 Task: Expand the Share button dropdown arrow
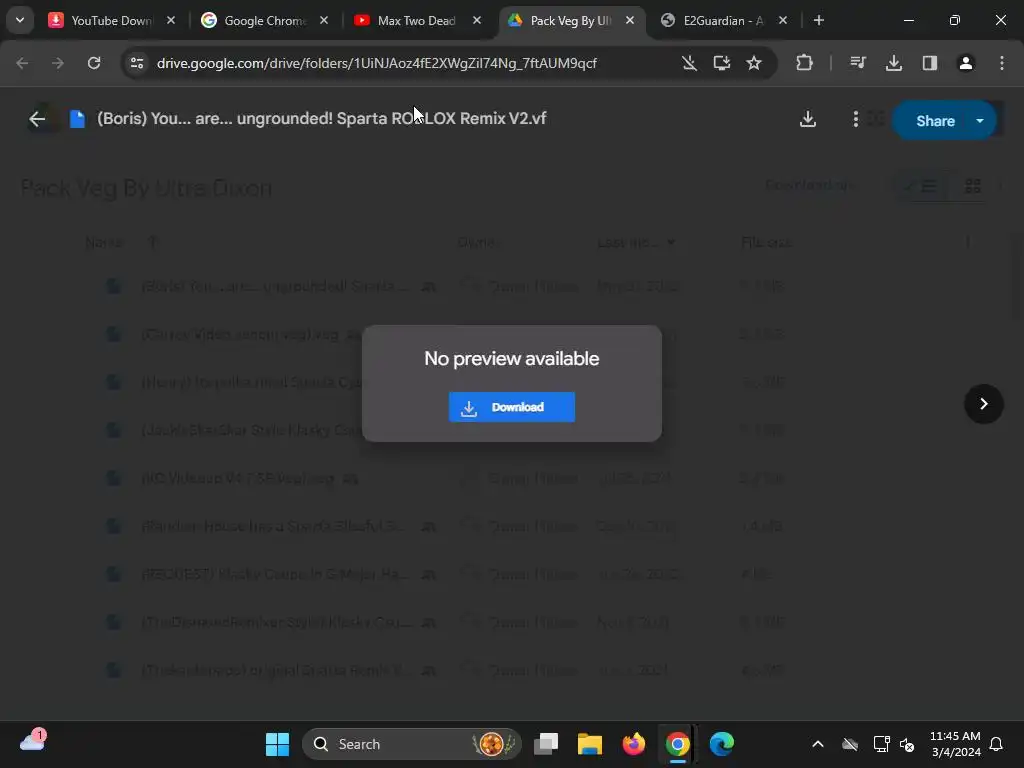[x=980, y=121]
